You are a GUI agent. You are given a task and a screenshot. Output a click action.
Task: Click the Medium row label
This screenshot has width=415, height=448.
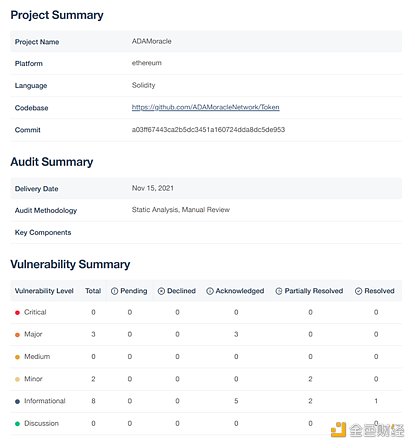click(x=37, y=357)
